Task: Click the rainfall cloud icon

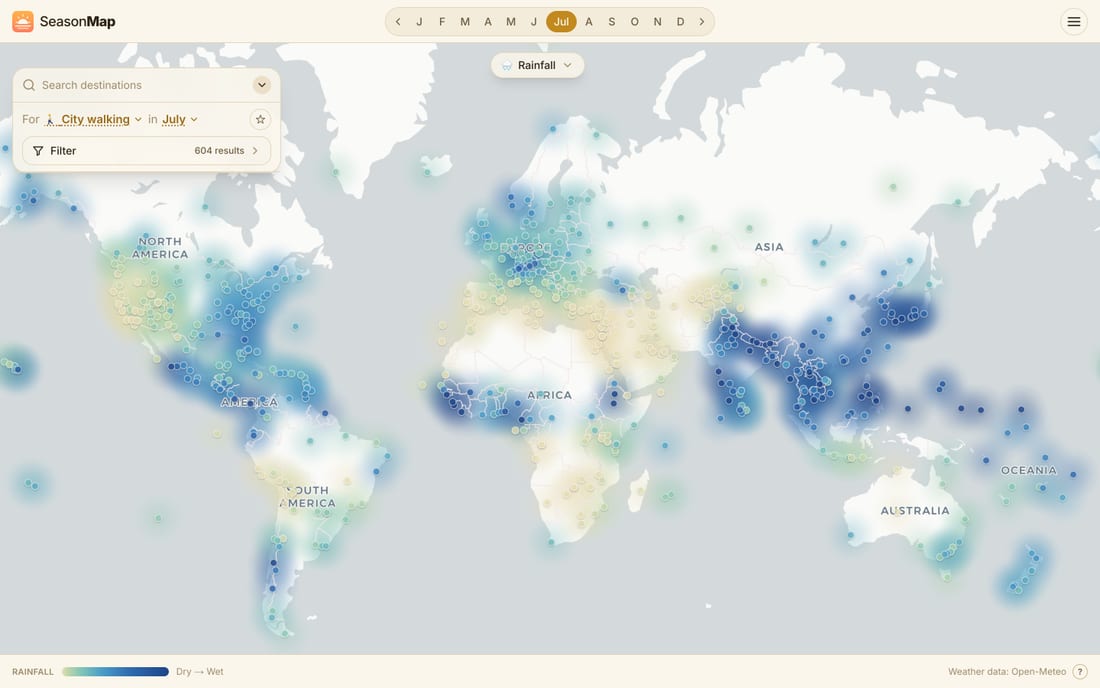Action: [507, 65]
